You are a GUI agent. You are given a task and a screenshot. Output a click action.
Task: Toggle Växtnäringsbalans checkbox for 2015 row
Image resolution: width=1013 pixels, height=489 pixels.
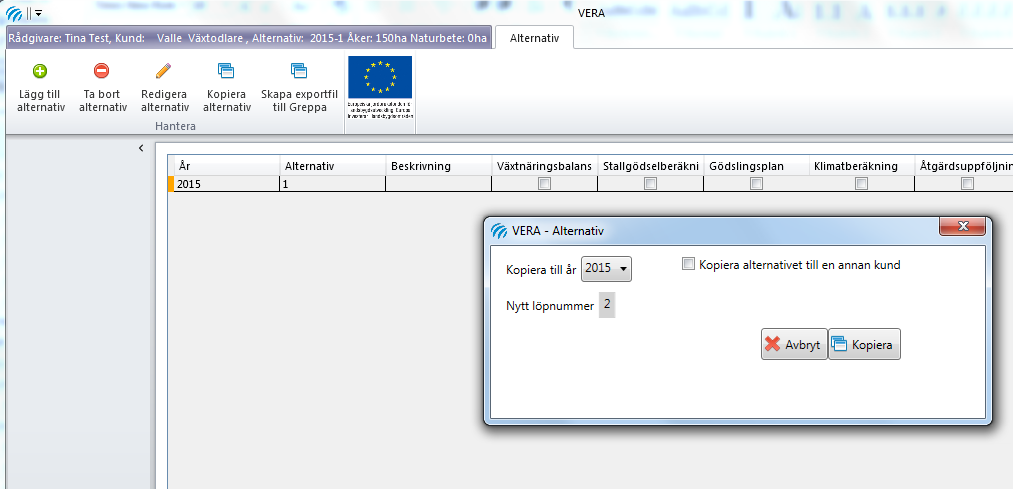click(545, 184)
